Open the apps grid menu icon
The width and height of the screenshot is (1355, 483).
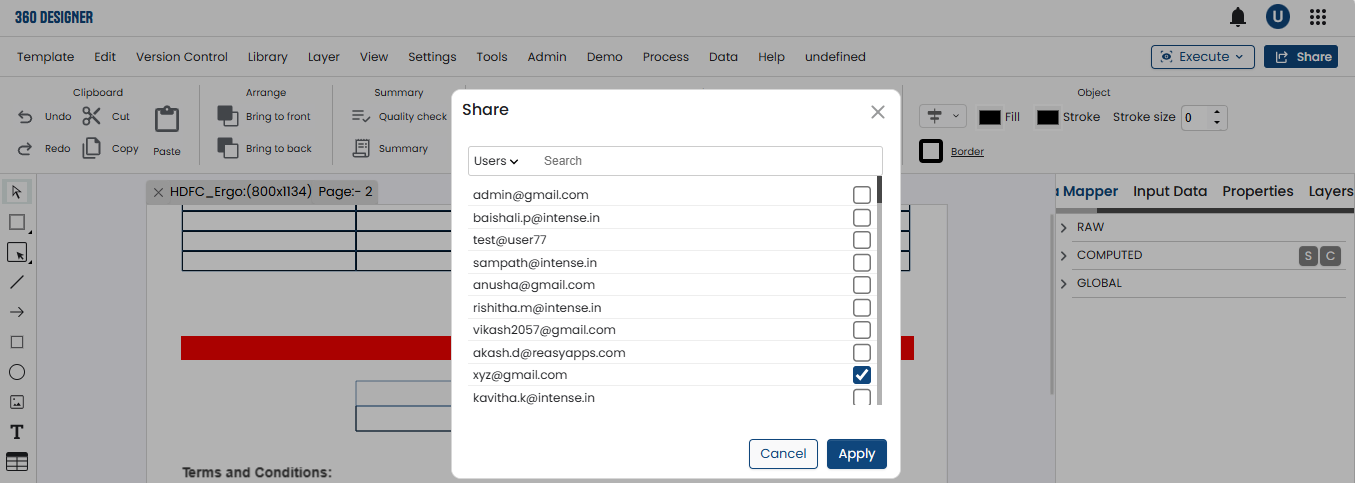pyautogui.click(x=1318, y=17)
